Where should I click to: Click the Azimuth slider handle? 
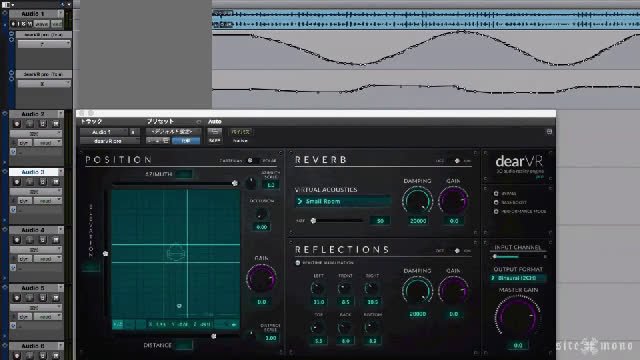tap(235, 183)
